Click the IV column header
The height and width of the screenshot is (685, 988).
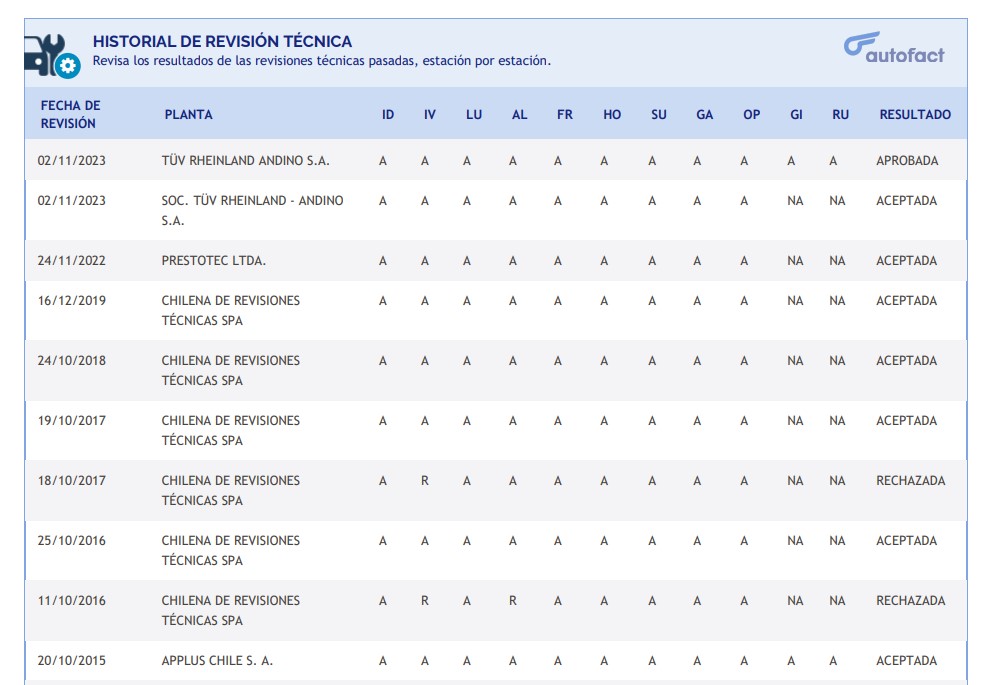coord(430,114)
